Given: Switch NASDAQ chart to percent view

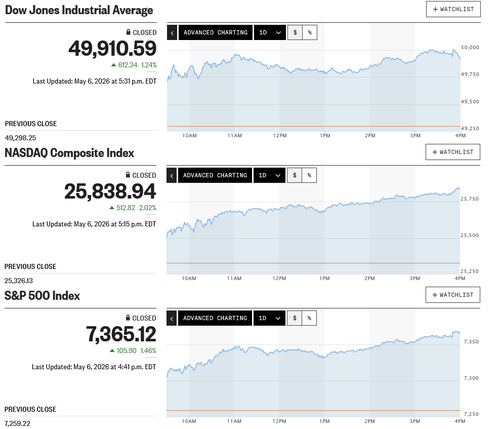Looking at the screenshot, I should pos(309,175).
